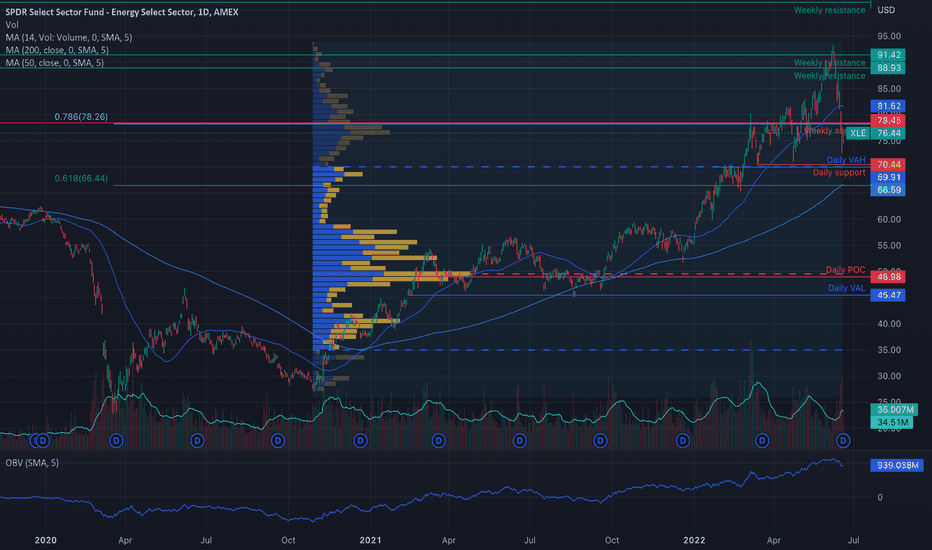Select the MA (200, close) legend entry
Viewport: 932px width, 550px height.
click(x=57, y=50)
